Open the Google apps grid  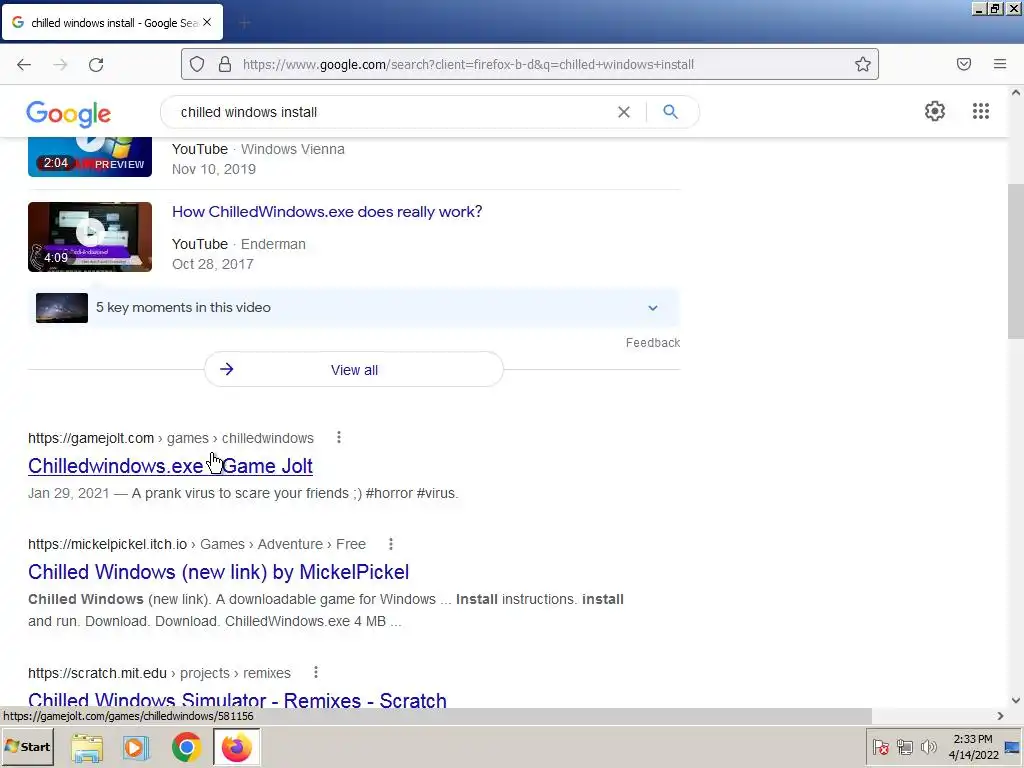pos(980,111)
